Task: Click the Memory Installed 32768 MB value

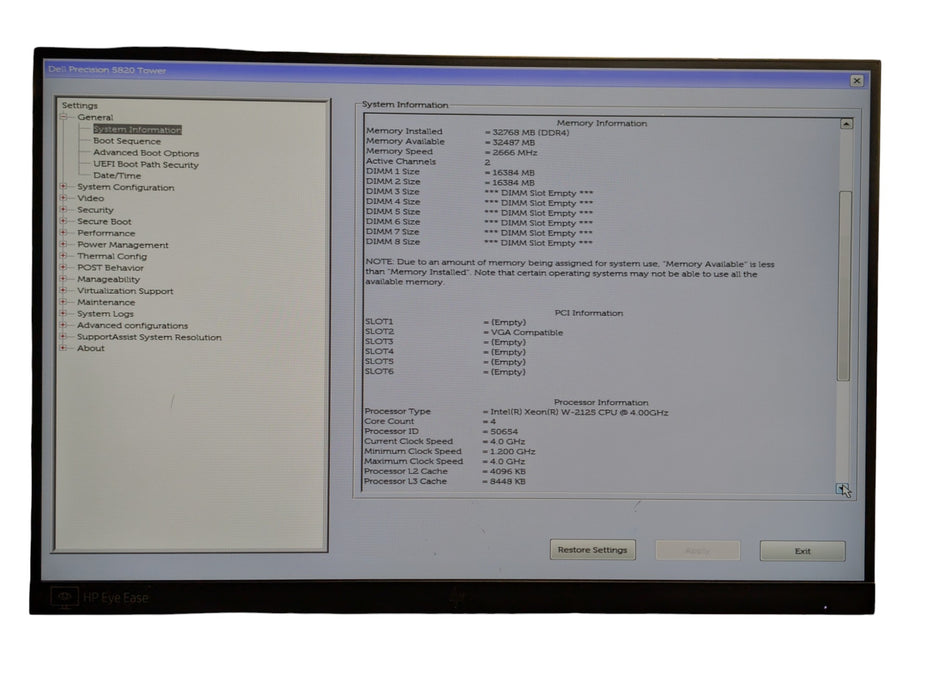Action: tap(527, 132)
